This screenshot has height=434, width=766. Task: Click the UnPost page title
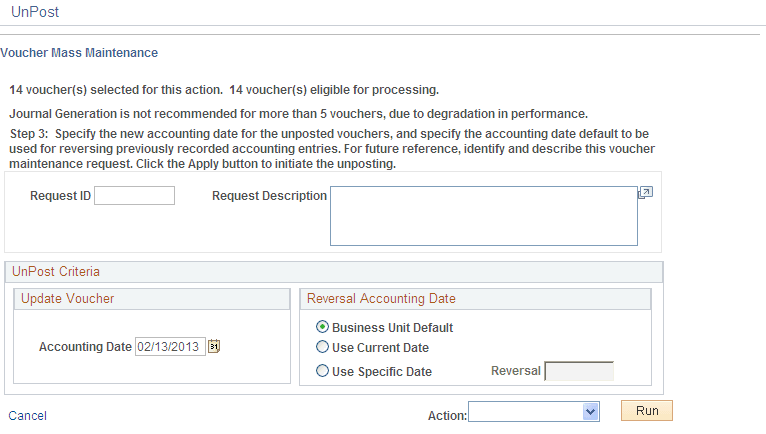tap(32, 12)
